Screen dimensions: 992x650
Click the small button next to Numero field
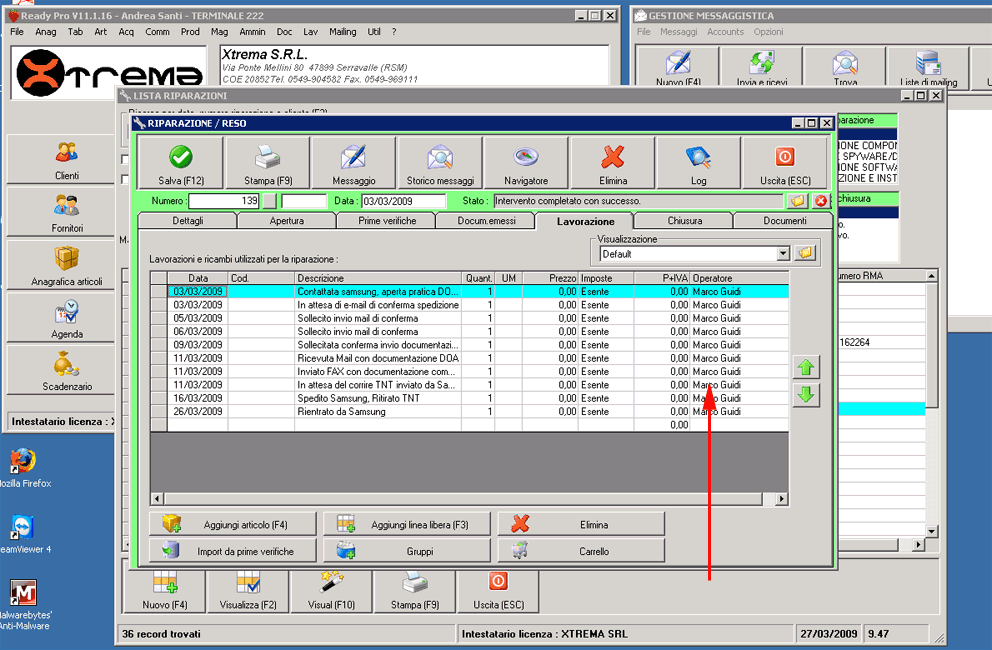click(270, 201)
